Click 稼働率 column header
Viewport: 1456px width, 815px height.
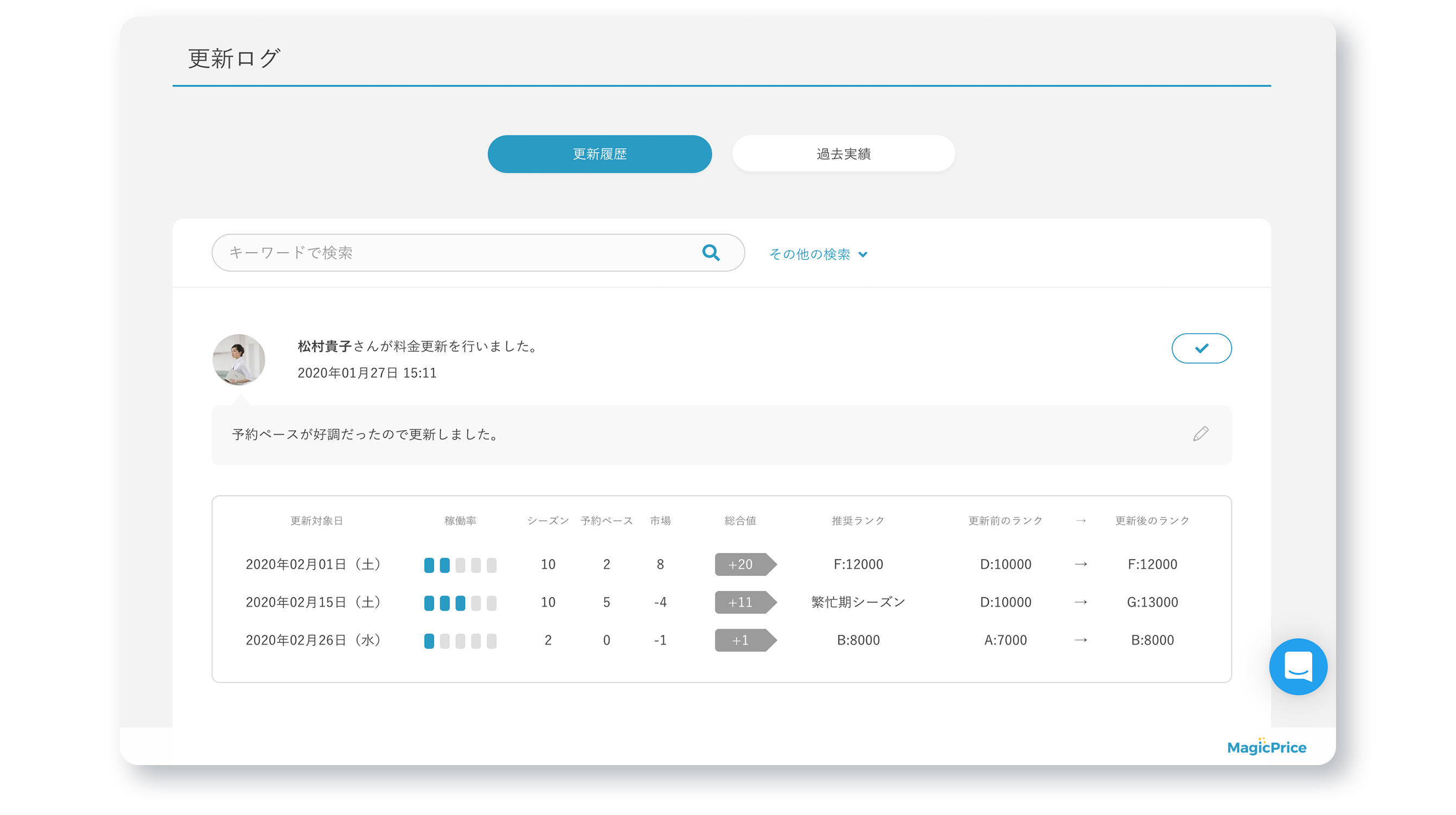460,521
